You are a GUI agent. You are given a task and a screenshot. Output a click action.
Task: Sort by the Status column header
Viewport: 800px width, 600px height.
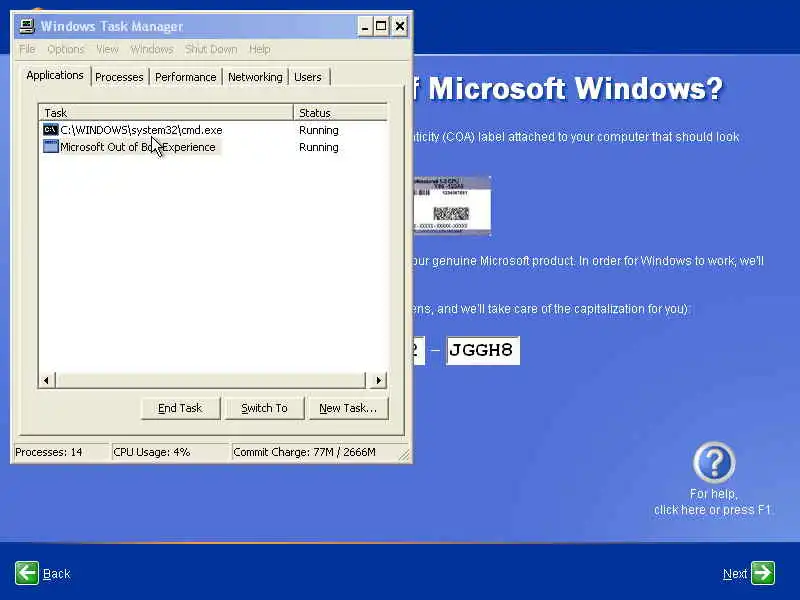(x=340, y=113)
